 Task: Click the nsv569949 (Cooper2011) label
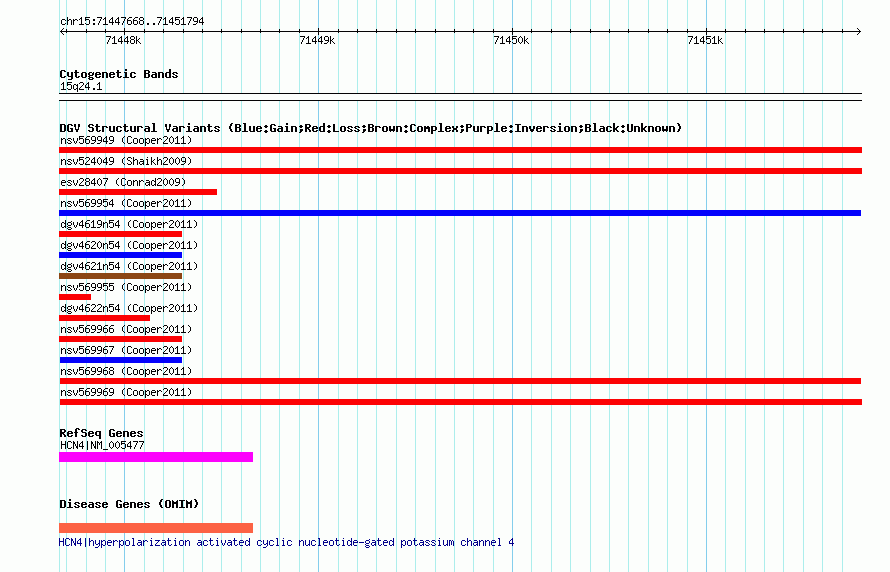coord(126,140)
